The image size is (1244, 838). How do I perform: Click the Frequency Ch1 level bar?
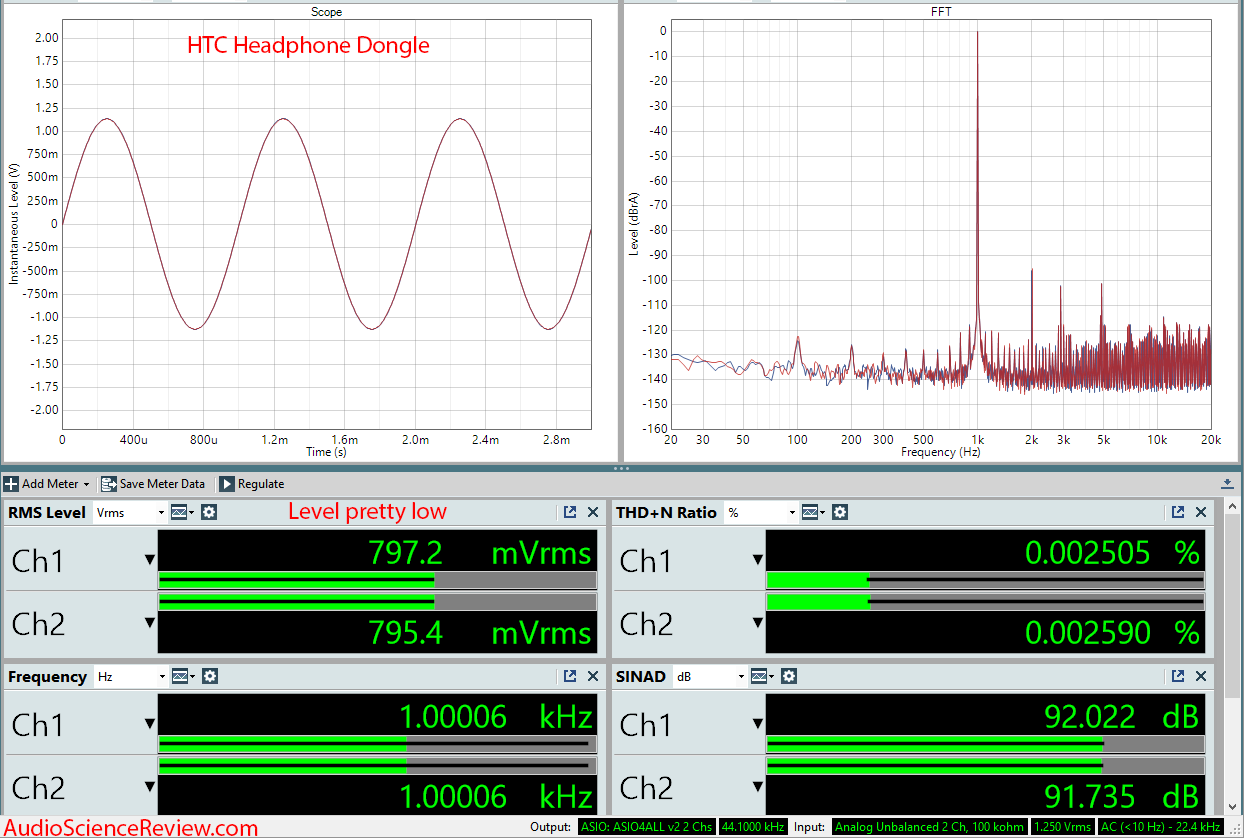[x=378, y=744]
